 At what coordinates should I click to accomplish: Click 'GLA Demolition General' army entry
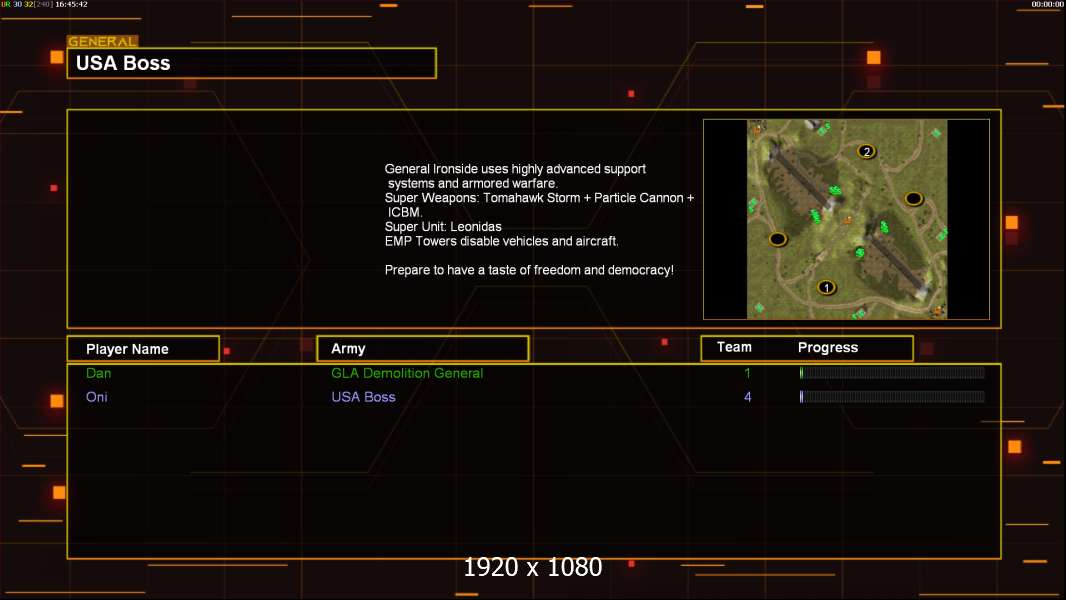tap(407, 373)
